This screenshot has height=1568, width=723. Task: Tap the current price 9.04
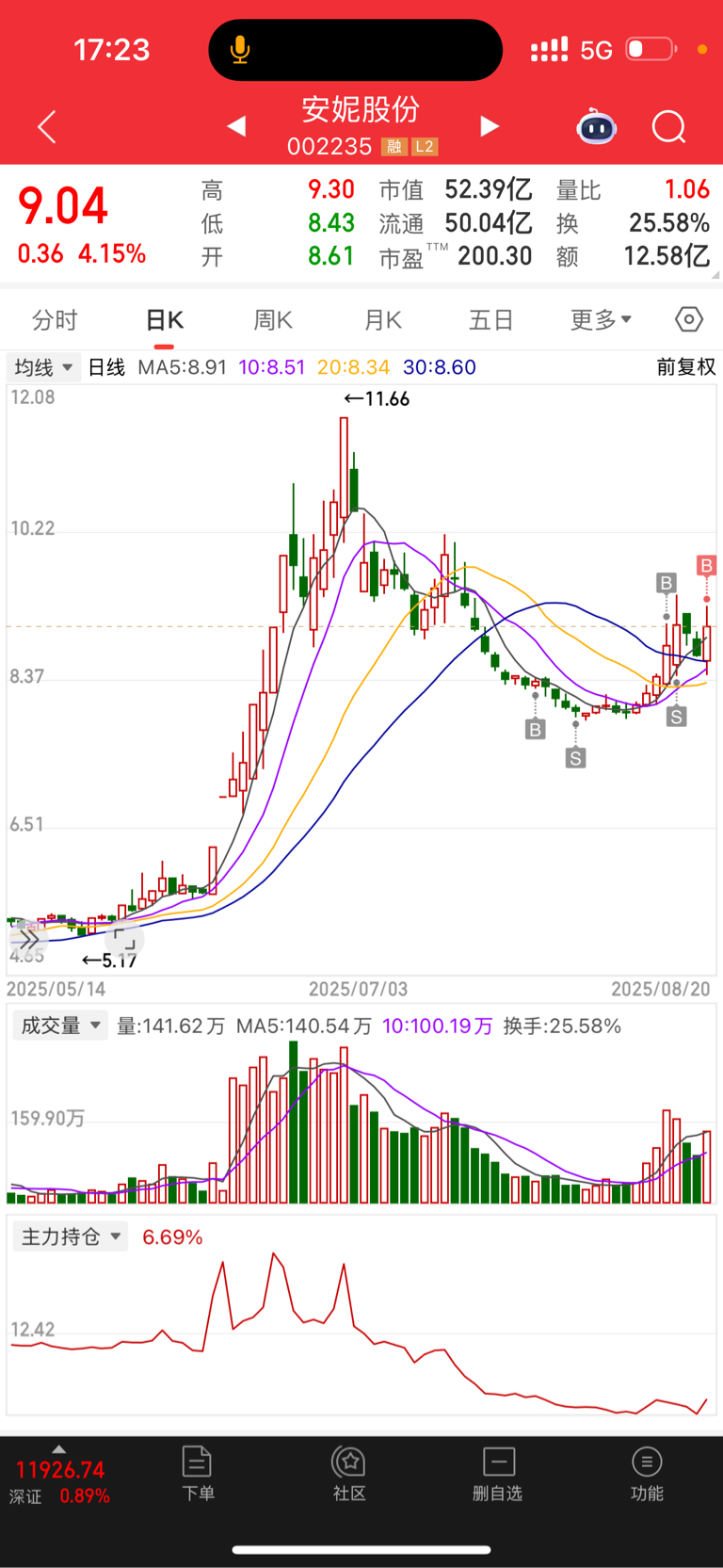[63, 206]
